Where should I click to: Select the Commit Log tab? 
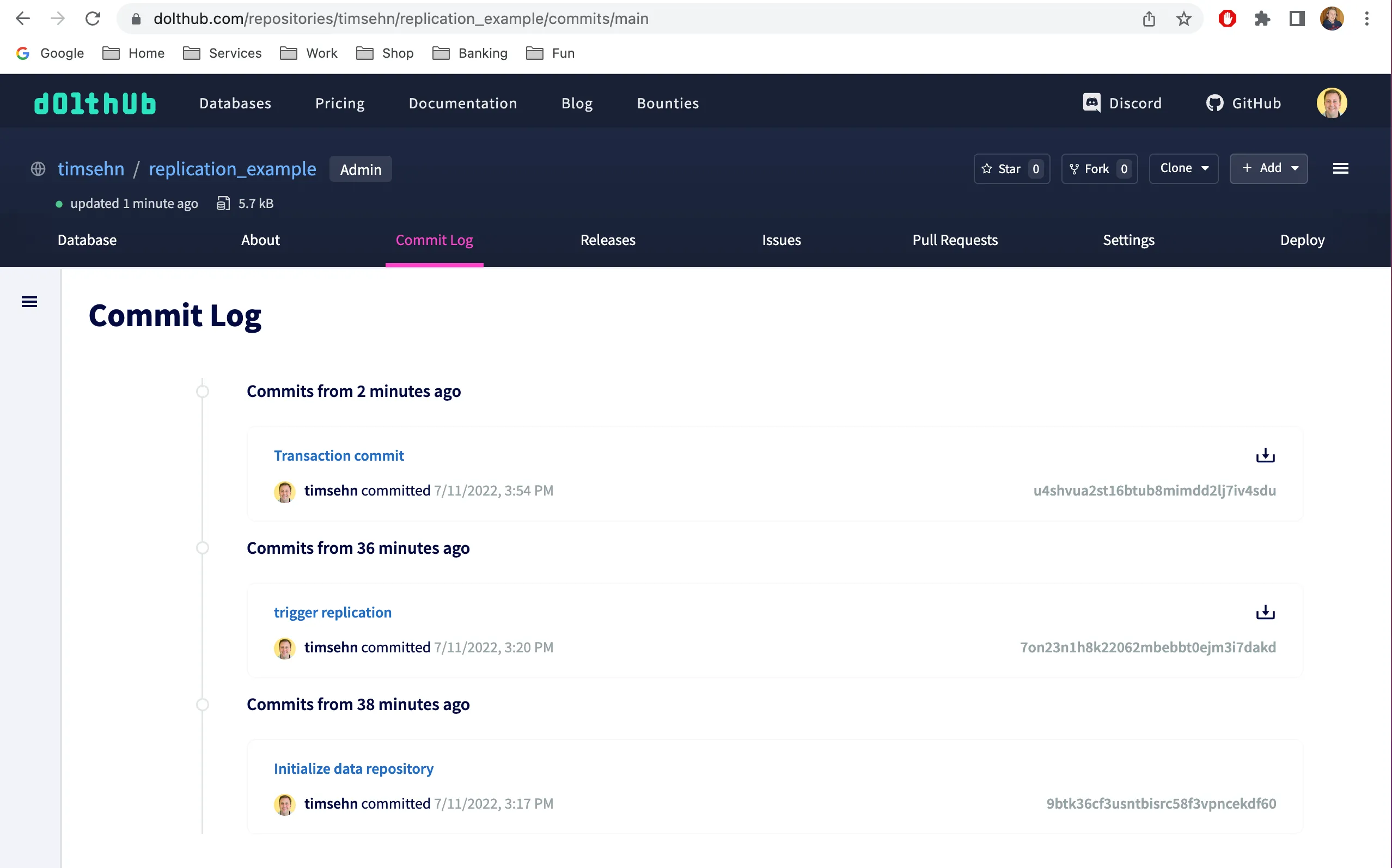pyautogui.click(x=434, y=240)
